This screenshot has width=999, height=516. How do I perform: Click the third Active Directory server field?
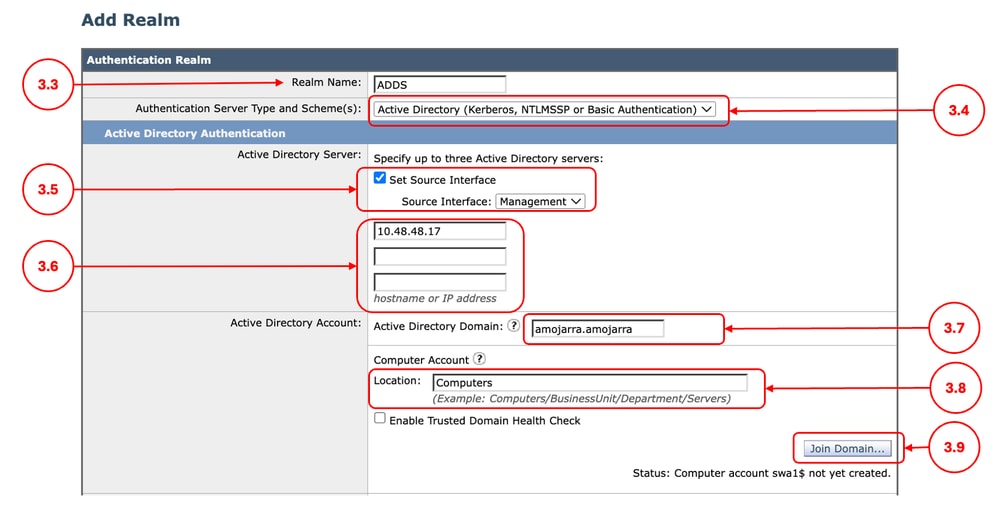coord(440,282)
